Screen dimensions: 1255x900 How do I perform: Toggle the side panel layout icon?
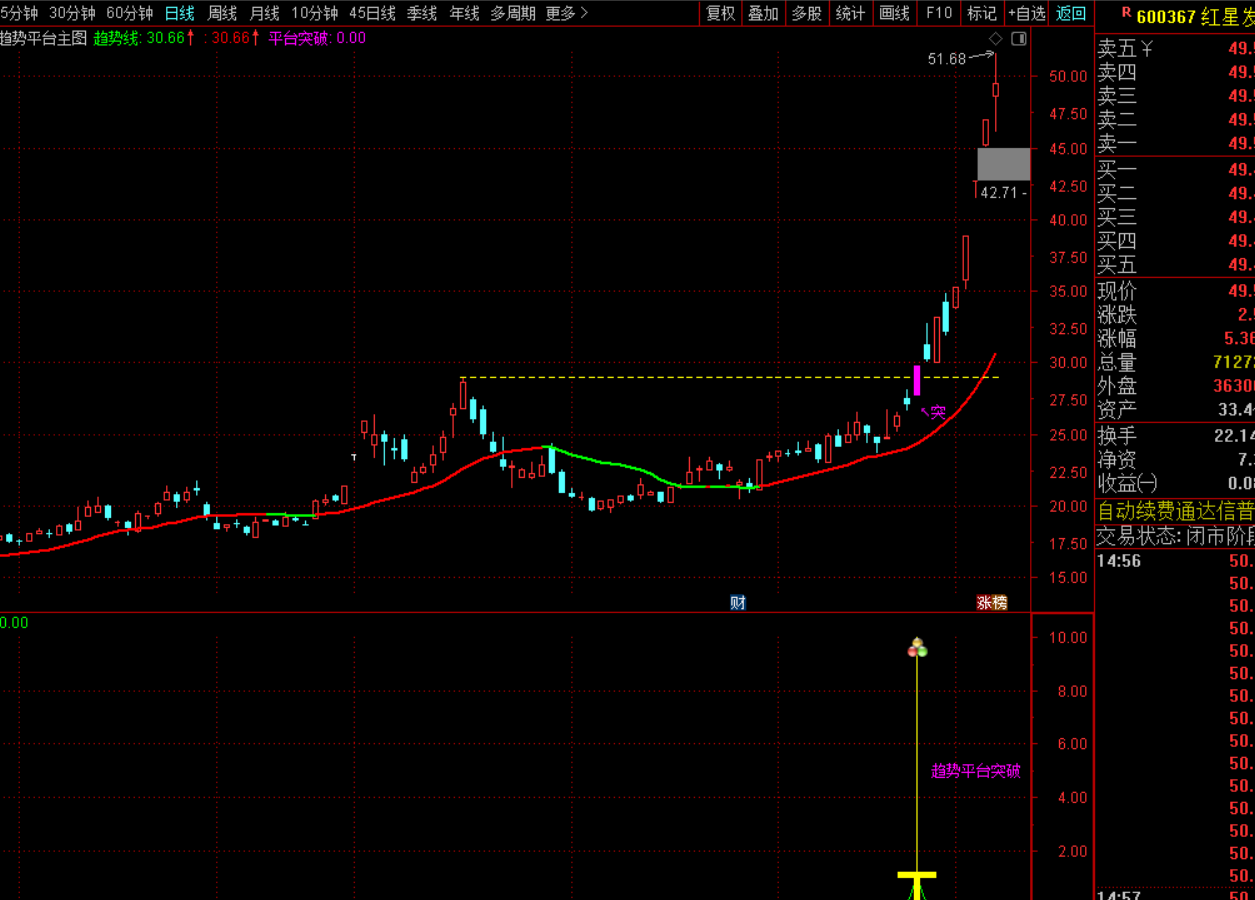coord(1019,39)
